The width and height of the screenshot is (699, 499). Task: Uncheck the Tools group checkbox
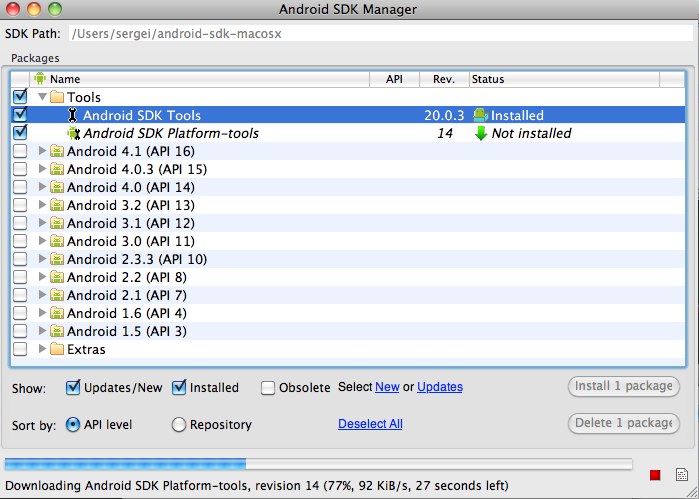point(20,96)
